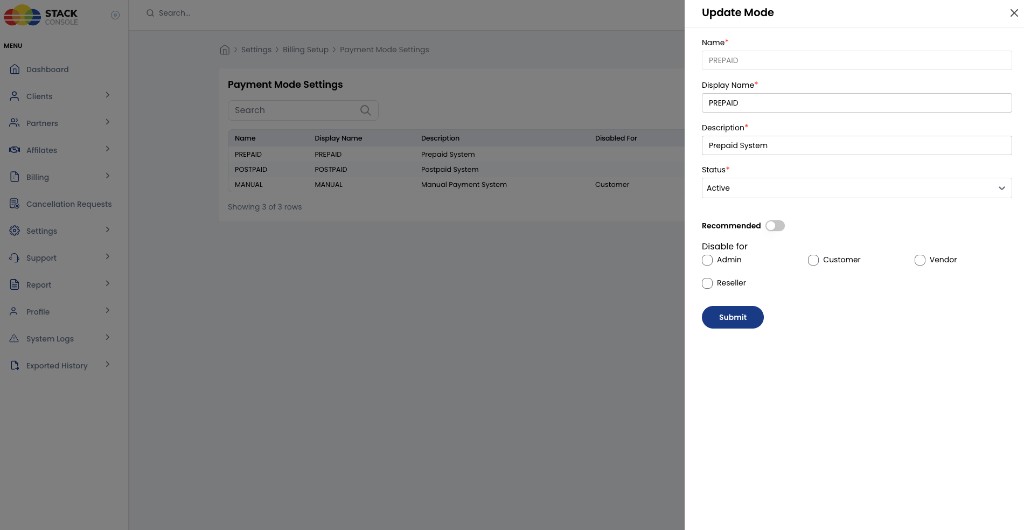This screenshot has height=530, width=1024.
Task: Go to Settings breadcrumb link
Action: pos(256,50)
